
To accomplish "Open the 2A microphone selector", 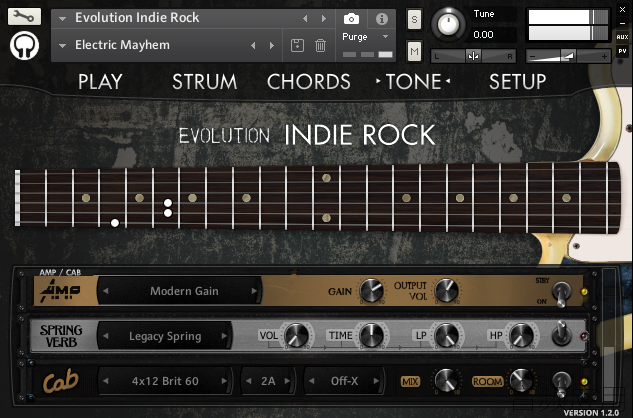I will (268, 381).
